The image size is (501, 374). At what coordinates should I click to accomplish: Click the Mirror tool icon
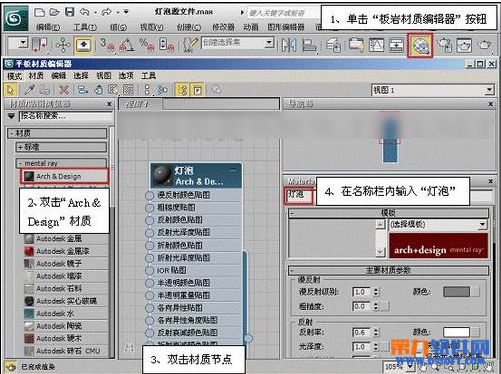289,45
